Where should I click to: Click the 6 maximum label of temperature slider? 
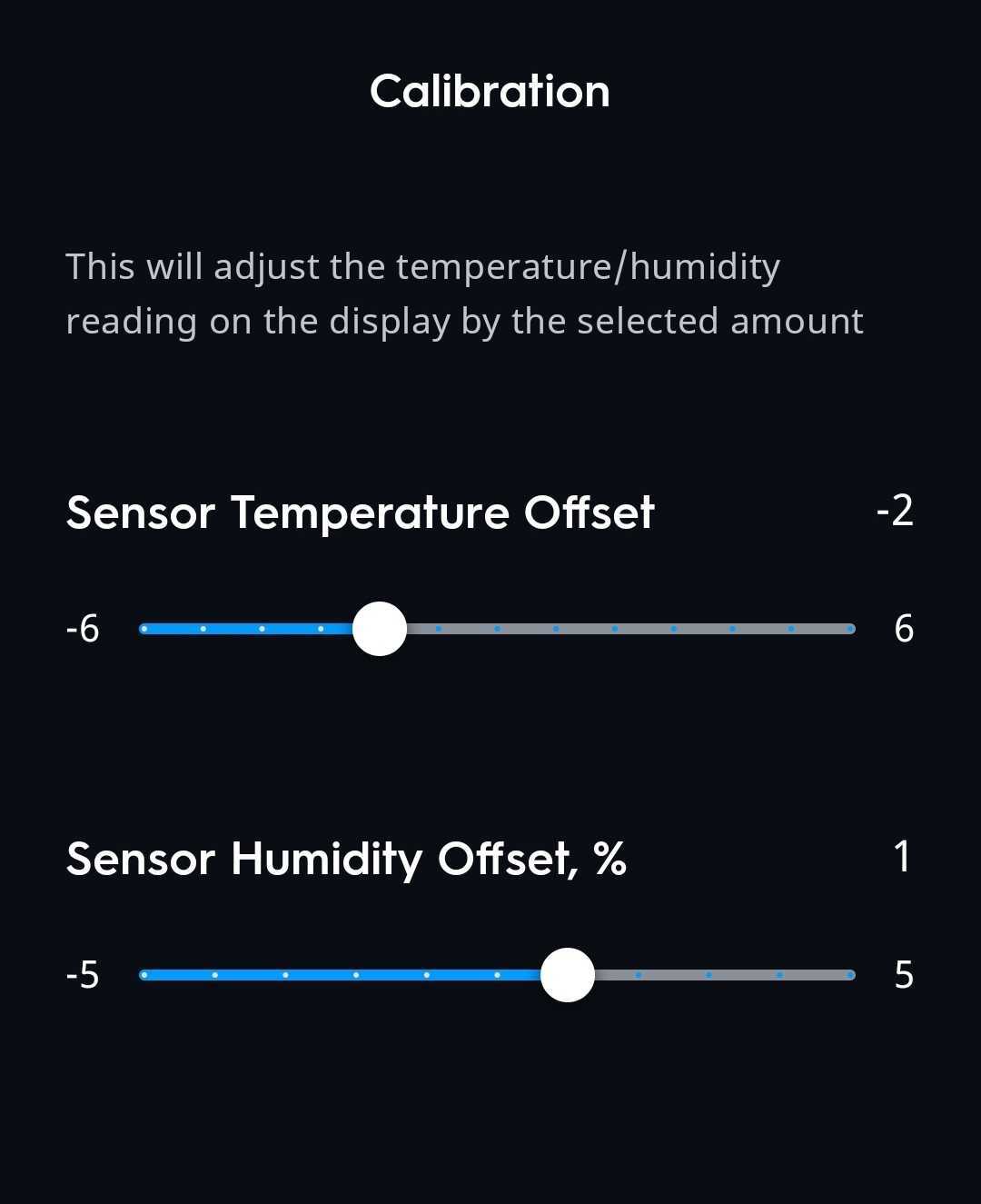[x=903, y=629]
